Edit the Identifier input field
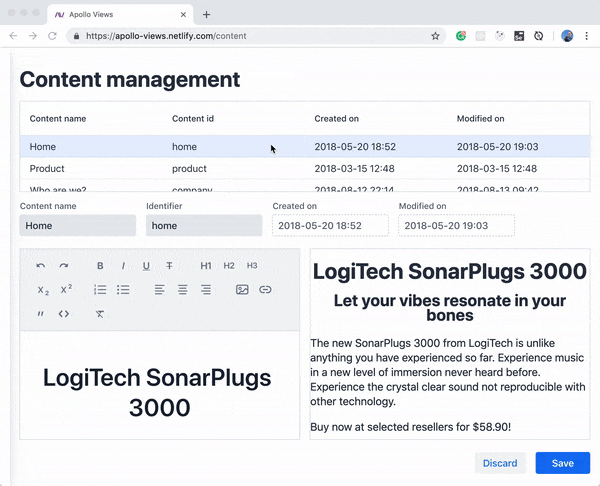This screenshot has height=486, width=600. [204, 225]
